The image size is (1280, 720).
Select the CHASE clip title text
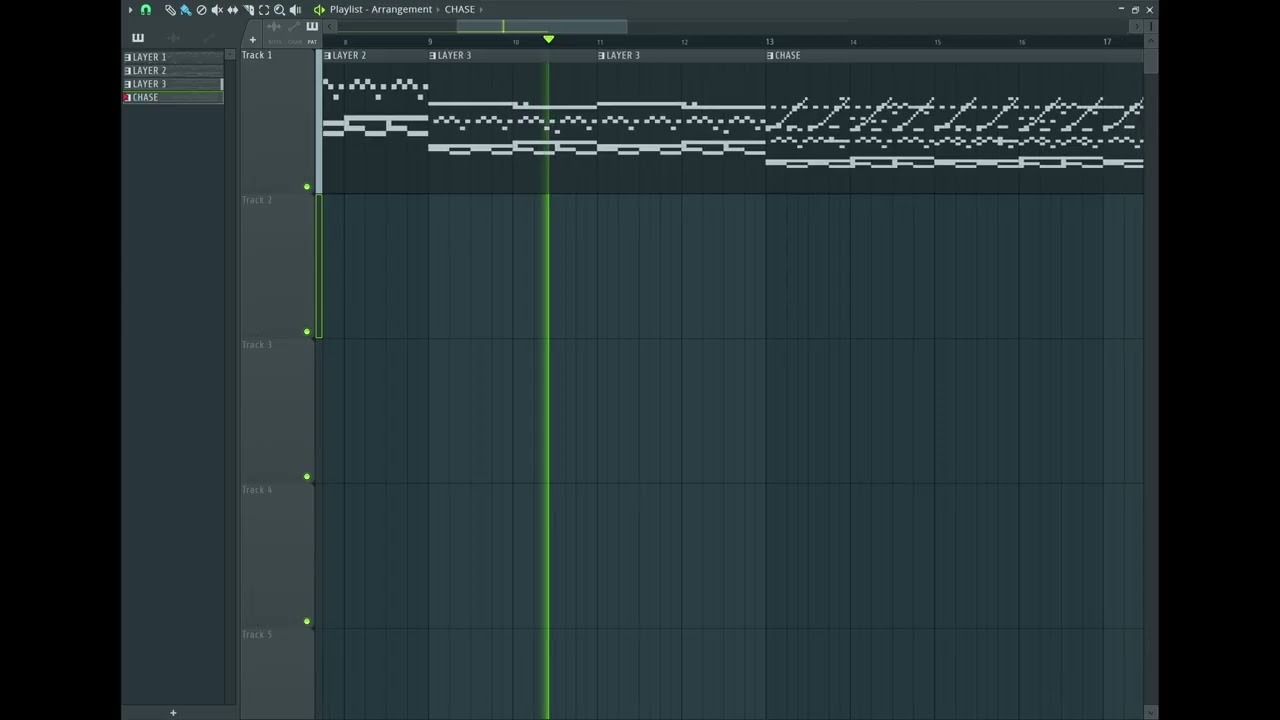(x=788, y=56)
